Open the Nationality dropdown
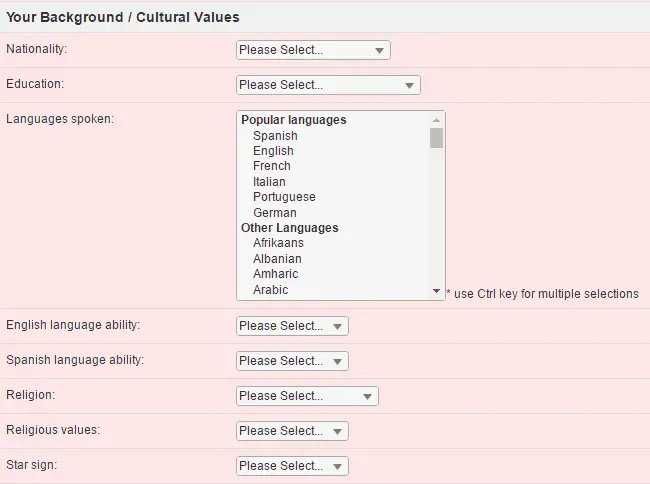 point(313,50)
